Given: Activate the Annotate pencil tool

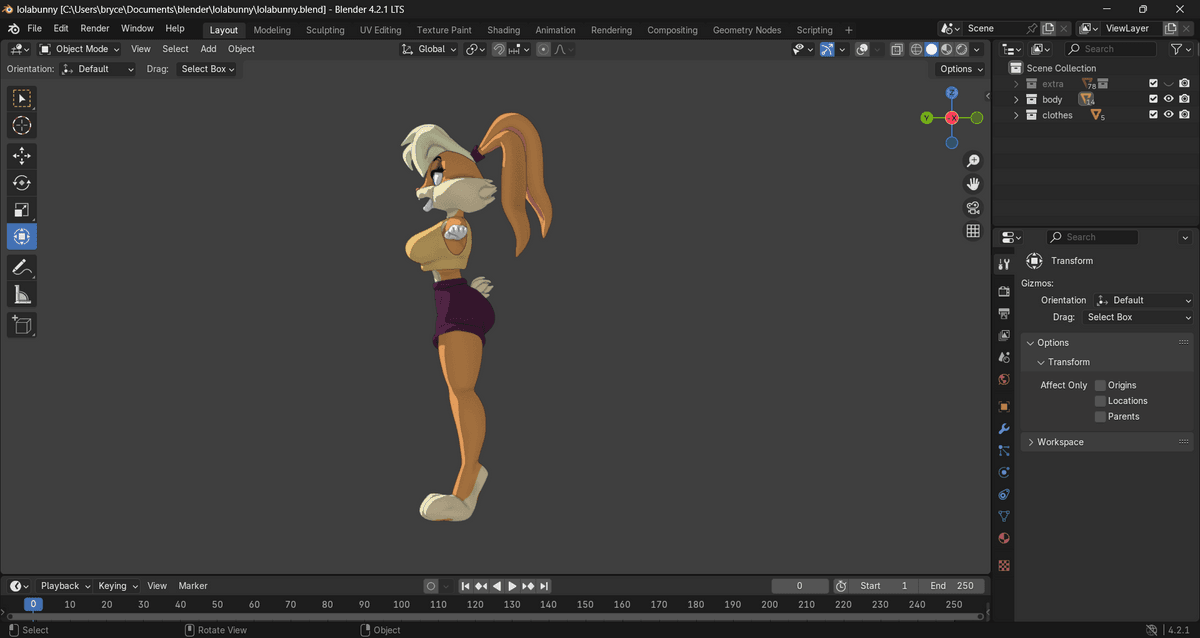Looking at the screenshot, I should tap(22, 267).
